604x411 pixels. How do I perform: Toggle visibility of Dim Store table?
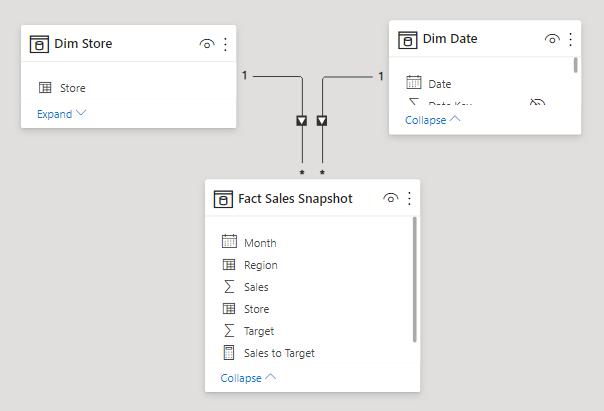pos(207,44)
